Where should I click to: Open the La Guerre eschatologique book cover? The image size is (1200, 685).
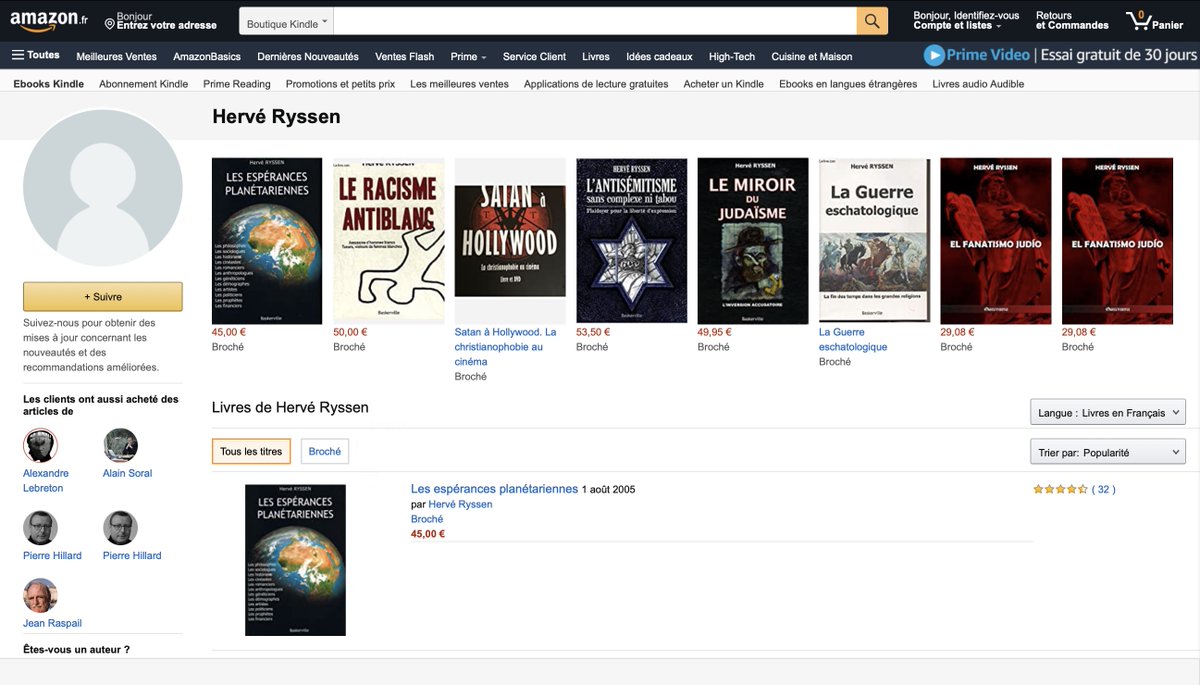click(874, 241)
